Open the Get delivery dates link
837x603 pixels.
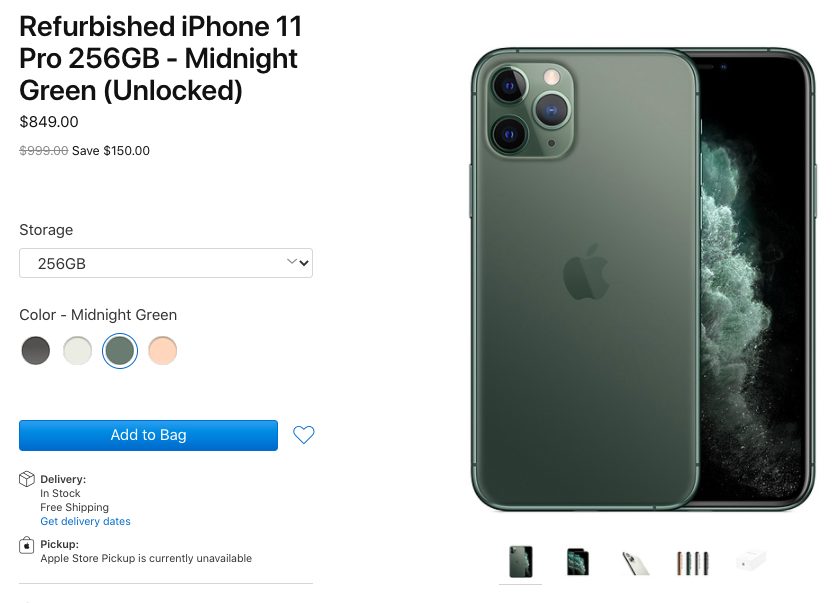(85, 521)
